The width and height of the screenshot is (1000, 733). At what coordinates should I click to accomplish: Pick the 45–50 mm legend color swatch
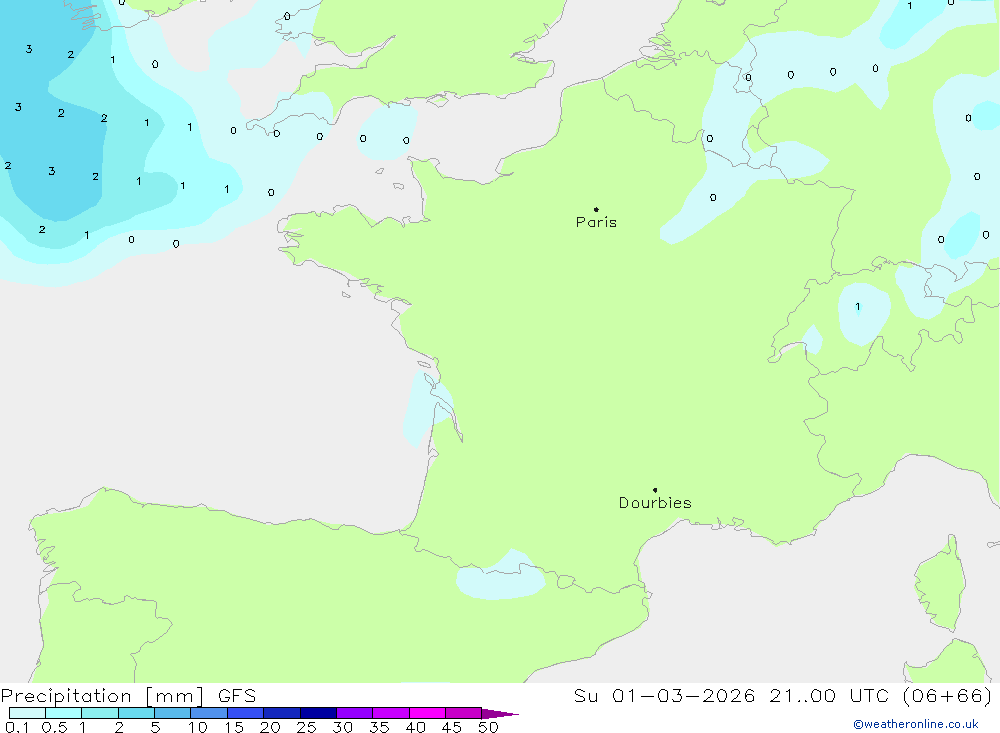coord(464,713)
